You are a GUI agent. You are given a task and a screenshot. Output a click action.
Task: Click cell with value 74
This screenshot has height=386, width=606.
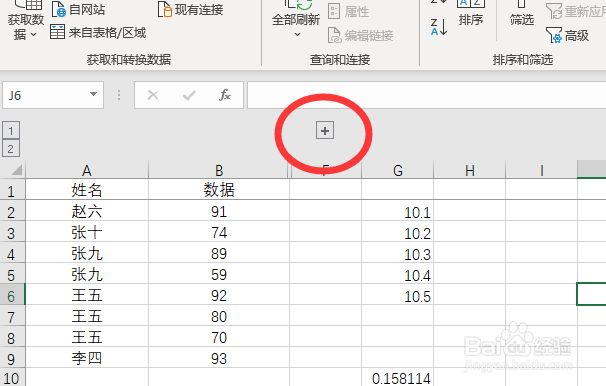219,231
